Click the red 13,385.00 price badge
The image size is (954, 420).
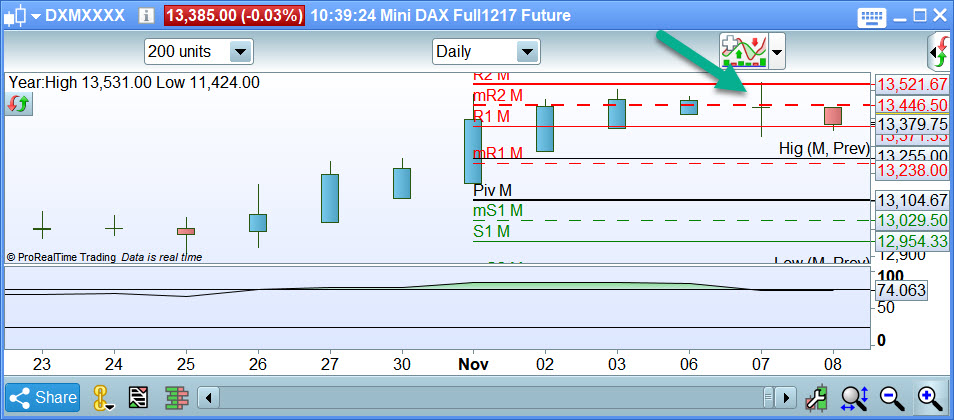pyautogui.click(x=234, y=15)
